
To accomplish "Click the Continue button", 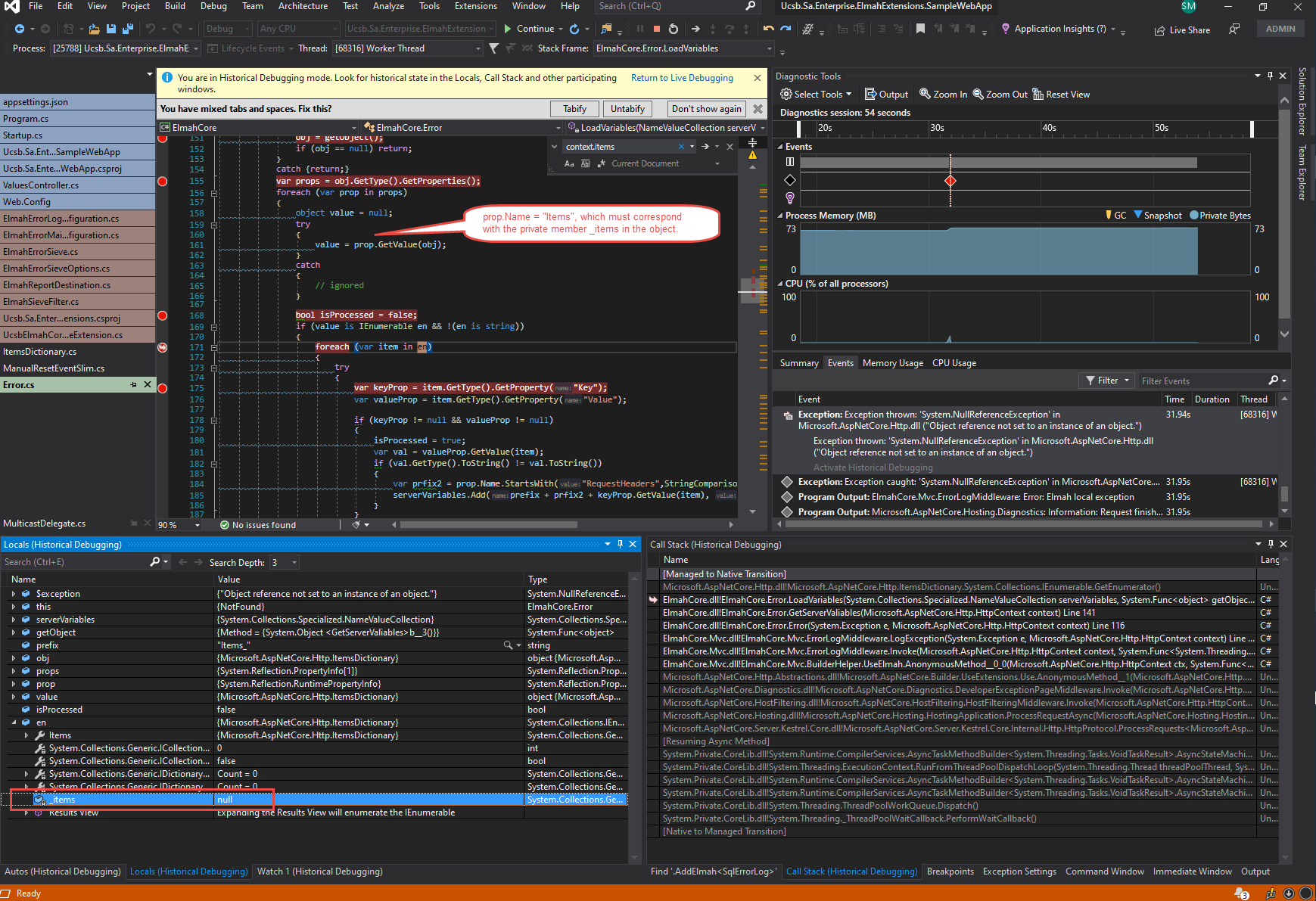I will click(x=529, y=29).
